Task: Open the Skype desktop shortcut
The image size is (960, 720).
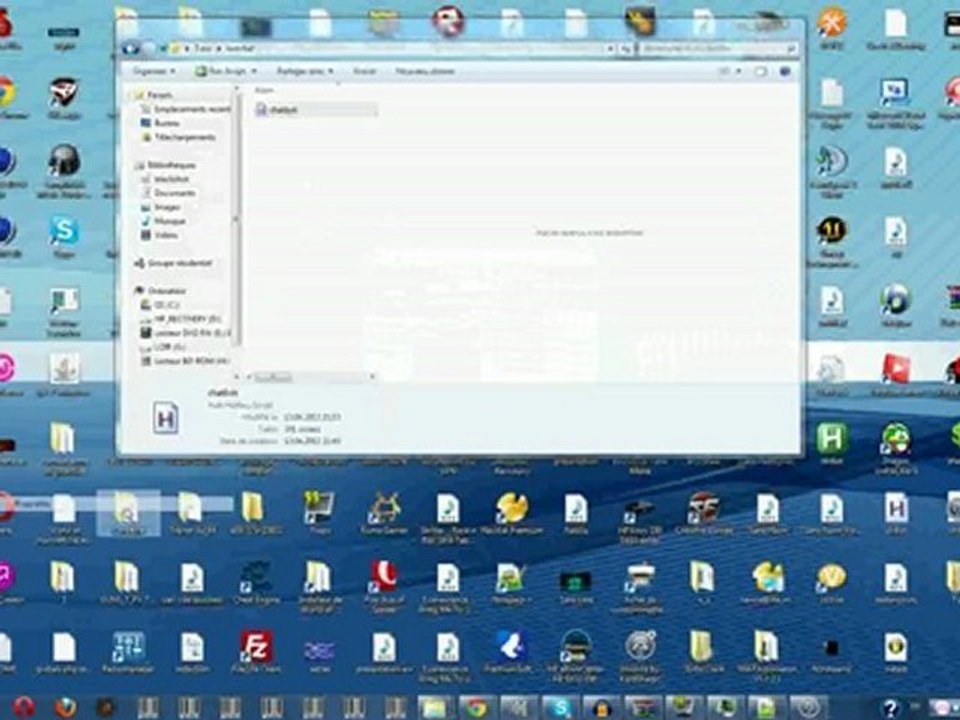Action: pyautogui.click(x=64, y=231)
